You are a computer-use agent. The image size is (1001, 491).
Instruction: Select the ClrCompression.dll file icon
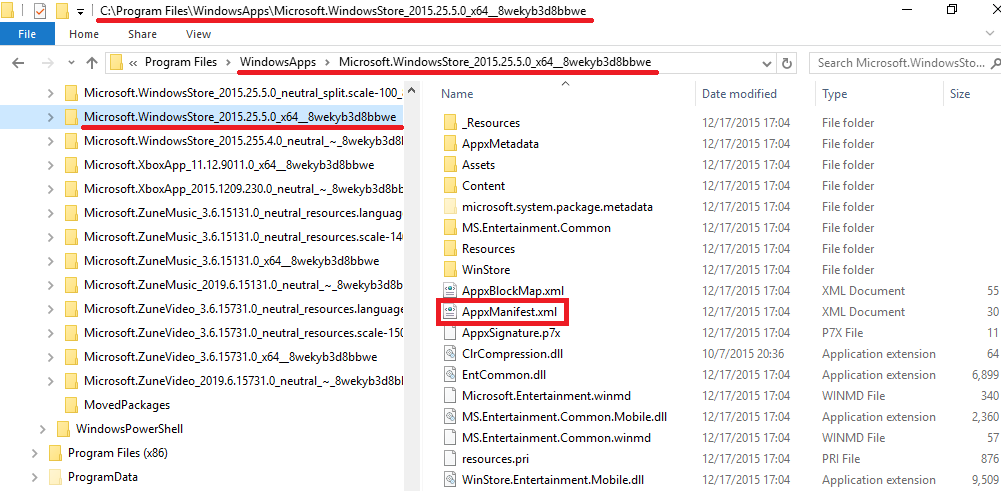[x=450, y=354]
